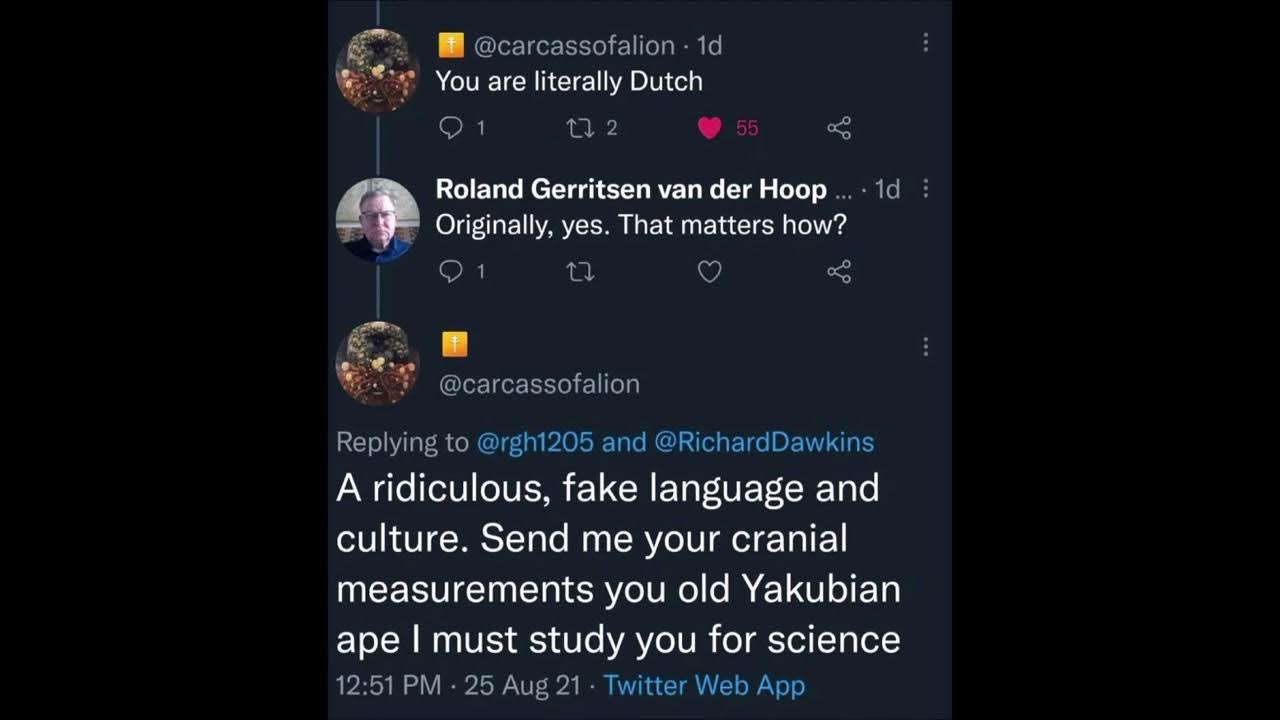Open the @rgh1205 mention link
Viewport: 1280px width, 720px height.
pyautogui.click(x=535, y=442)
